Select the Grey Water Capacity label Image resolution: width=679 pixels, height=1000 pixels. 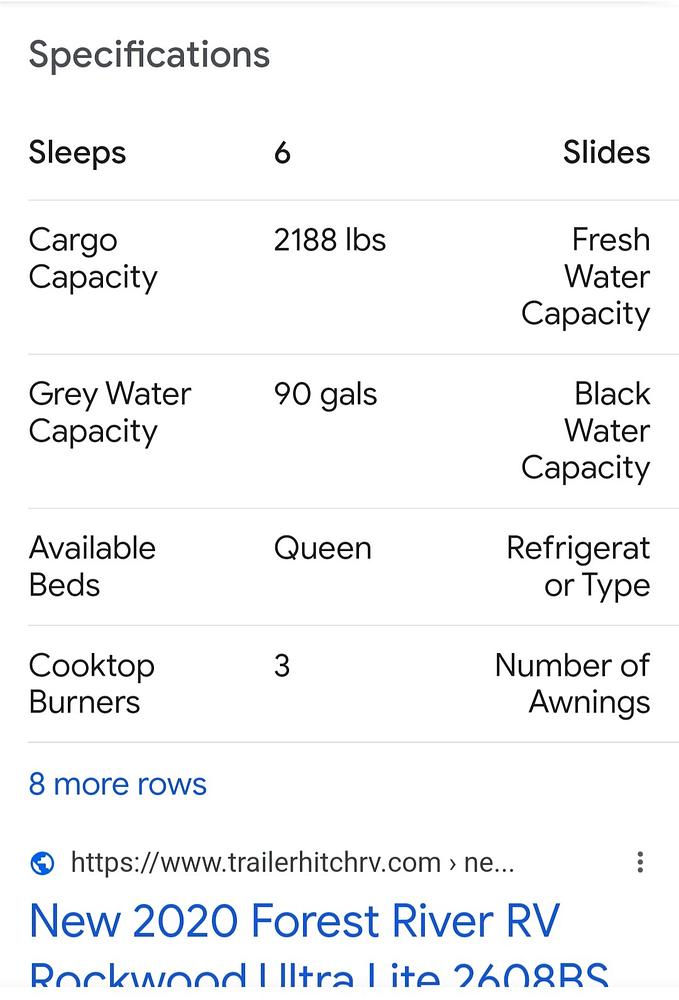(x=110, y=413)
